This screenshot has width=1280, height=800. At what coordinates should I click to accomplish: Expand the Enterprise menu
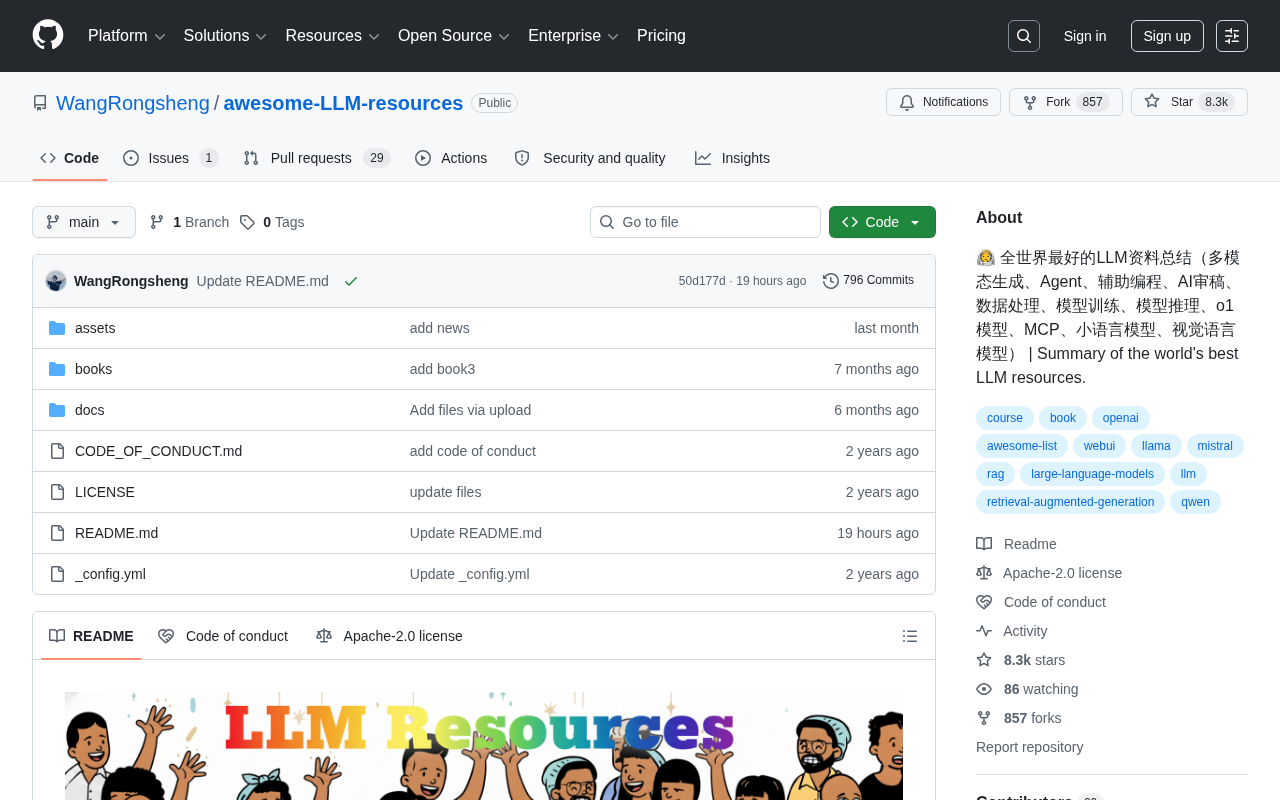[573, 36]
